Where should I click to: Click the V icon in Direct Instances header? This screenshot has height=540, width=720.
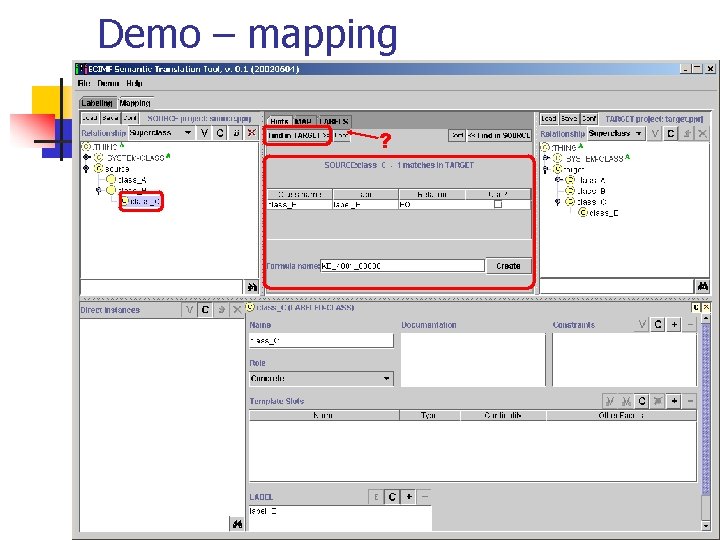click(x=189, y=310)
